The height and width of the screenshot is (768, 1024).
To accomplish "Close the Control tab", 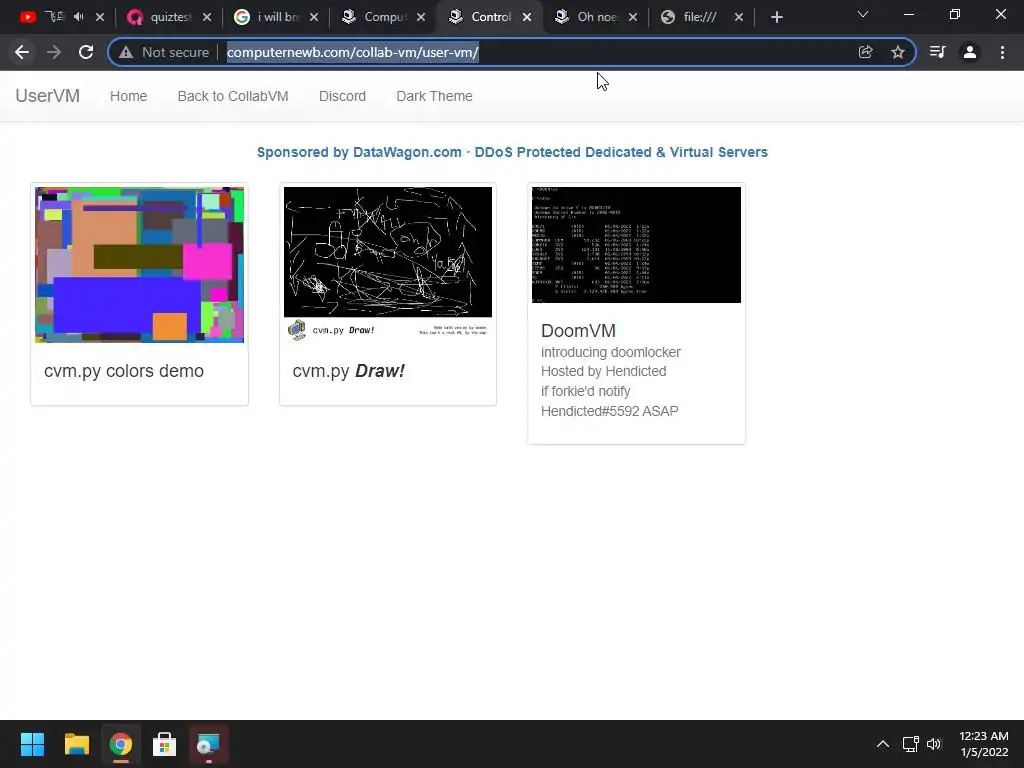I will (527, 17).
